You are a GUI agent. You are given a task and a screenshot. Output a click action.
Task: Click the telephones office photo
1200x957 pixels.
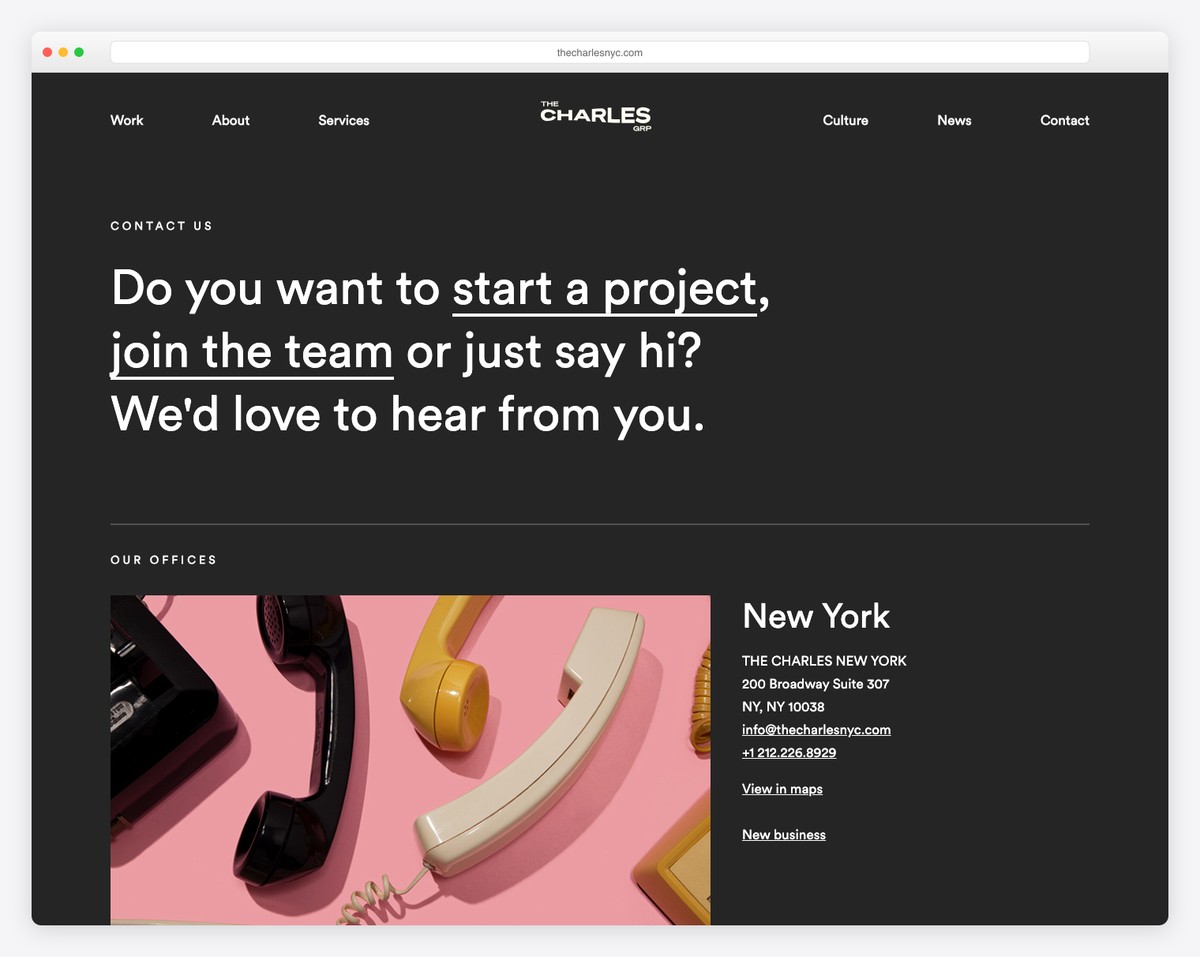[x=410, y=760]
